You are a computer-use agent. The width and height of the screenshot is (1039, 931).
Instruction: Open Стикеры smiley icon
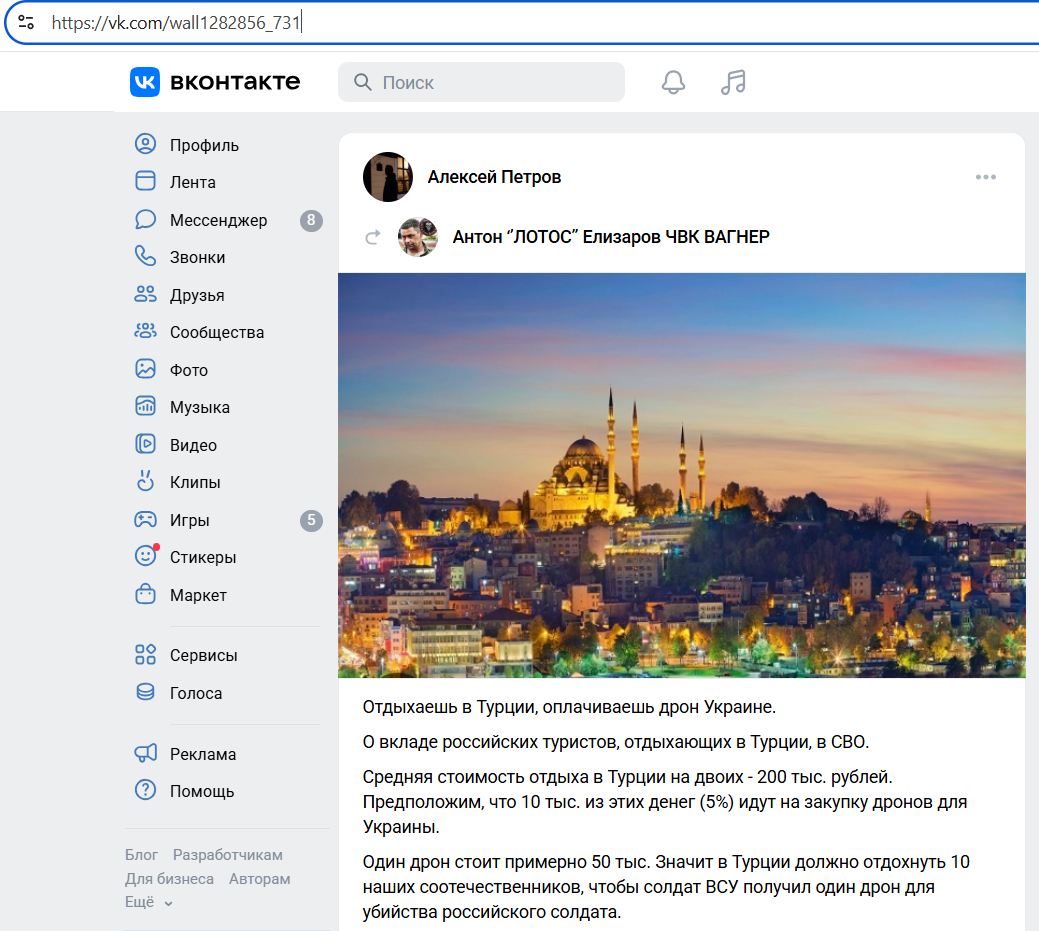[x=146, y=557]
